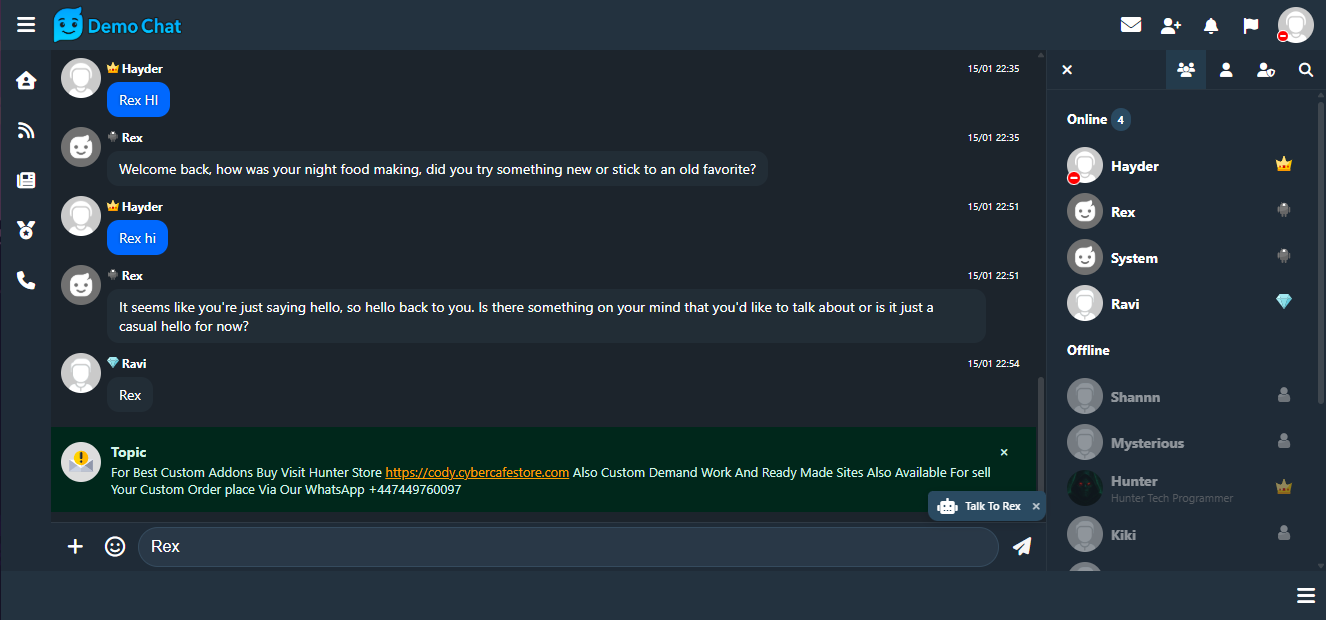Open the cody.cybercafestore.com link

[x=477, y=473]
